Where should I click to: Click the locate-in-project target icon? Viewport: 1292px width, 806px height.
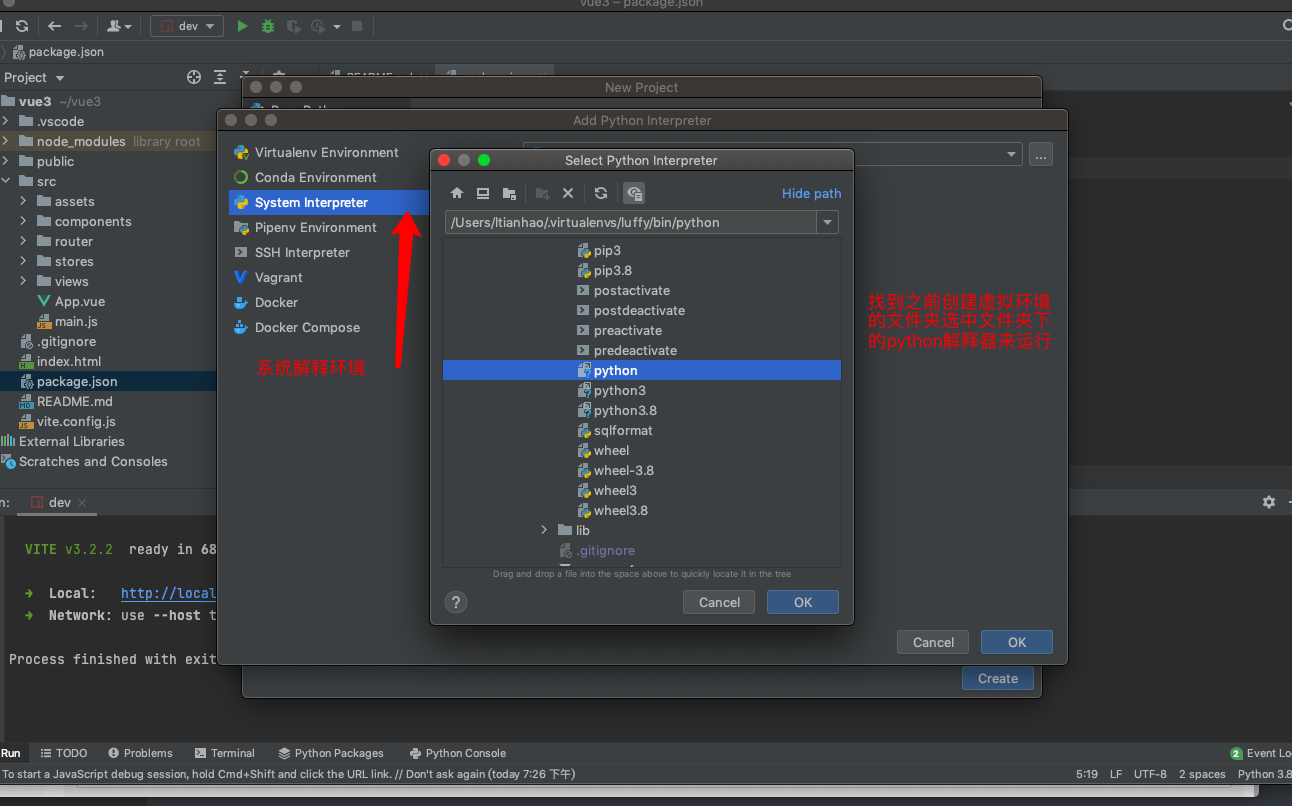pos(194,77)
